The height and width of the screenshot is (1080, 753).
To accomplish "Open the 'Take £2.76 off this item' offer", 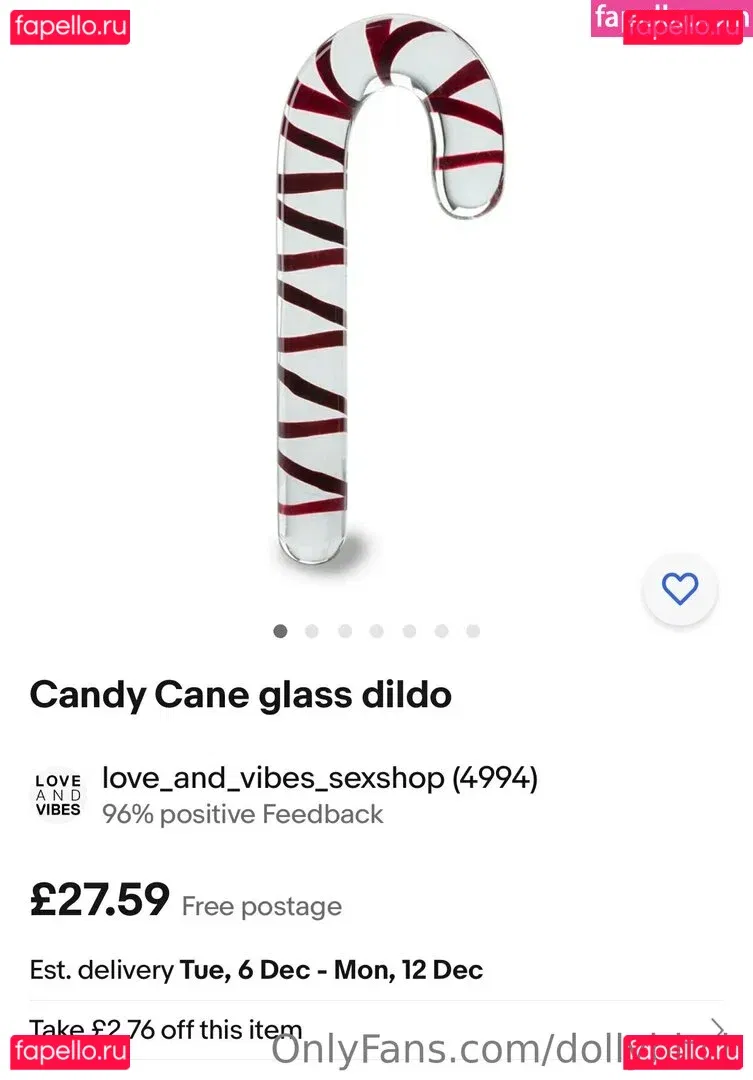I will click(166, 1028).
